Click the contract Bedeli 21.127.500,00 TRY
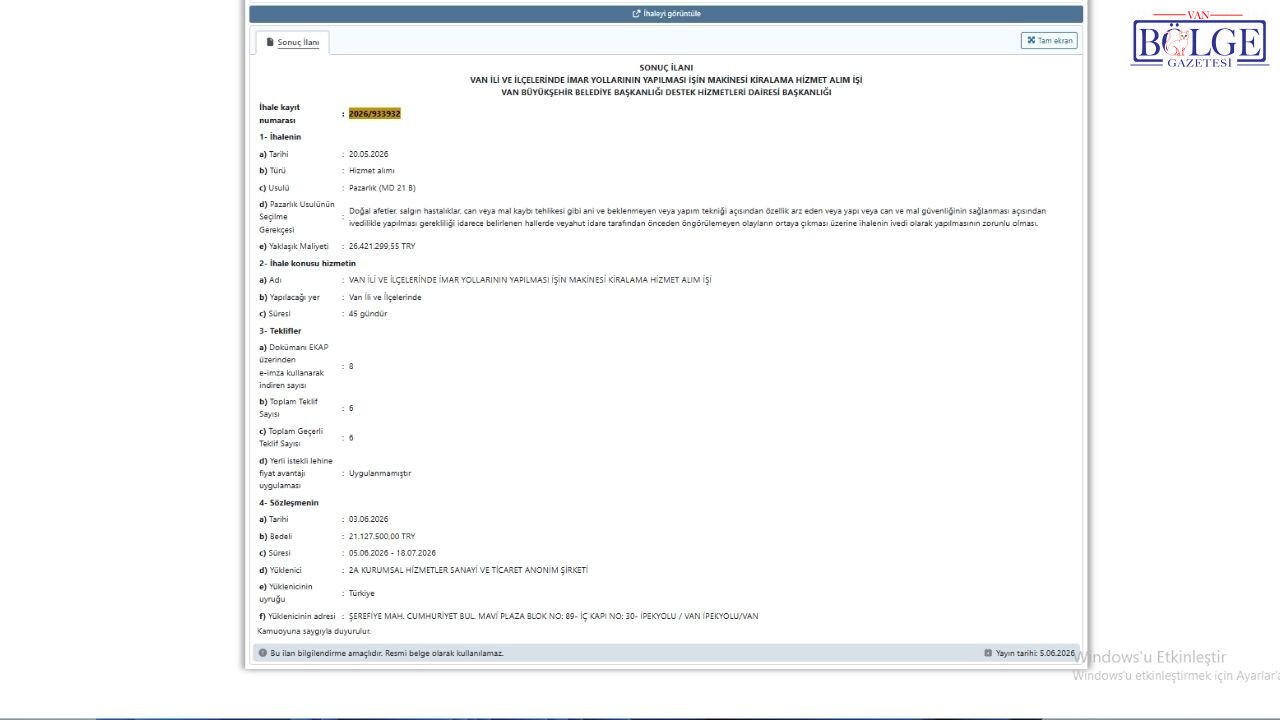 coord(381,536)
